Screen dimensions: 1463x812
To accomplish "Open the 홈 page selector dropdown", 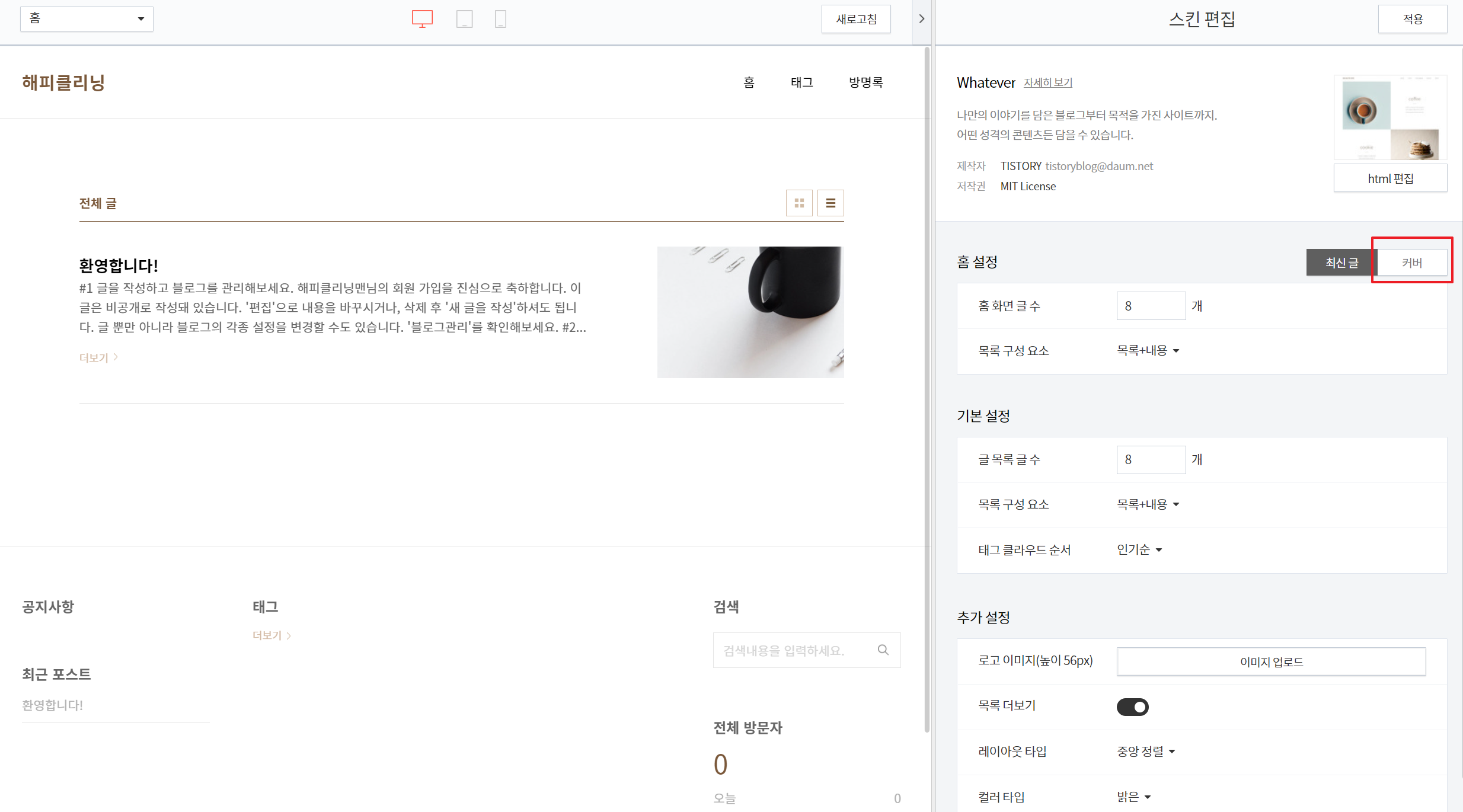I will pyautogui.click(x=87, y=19).
